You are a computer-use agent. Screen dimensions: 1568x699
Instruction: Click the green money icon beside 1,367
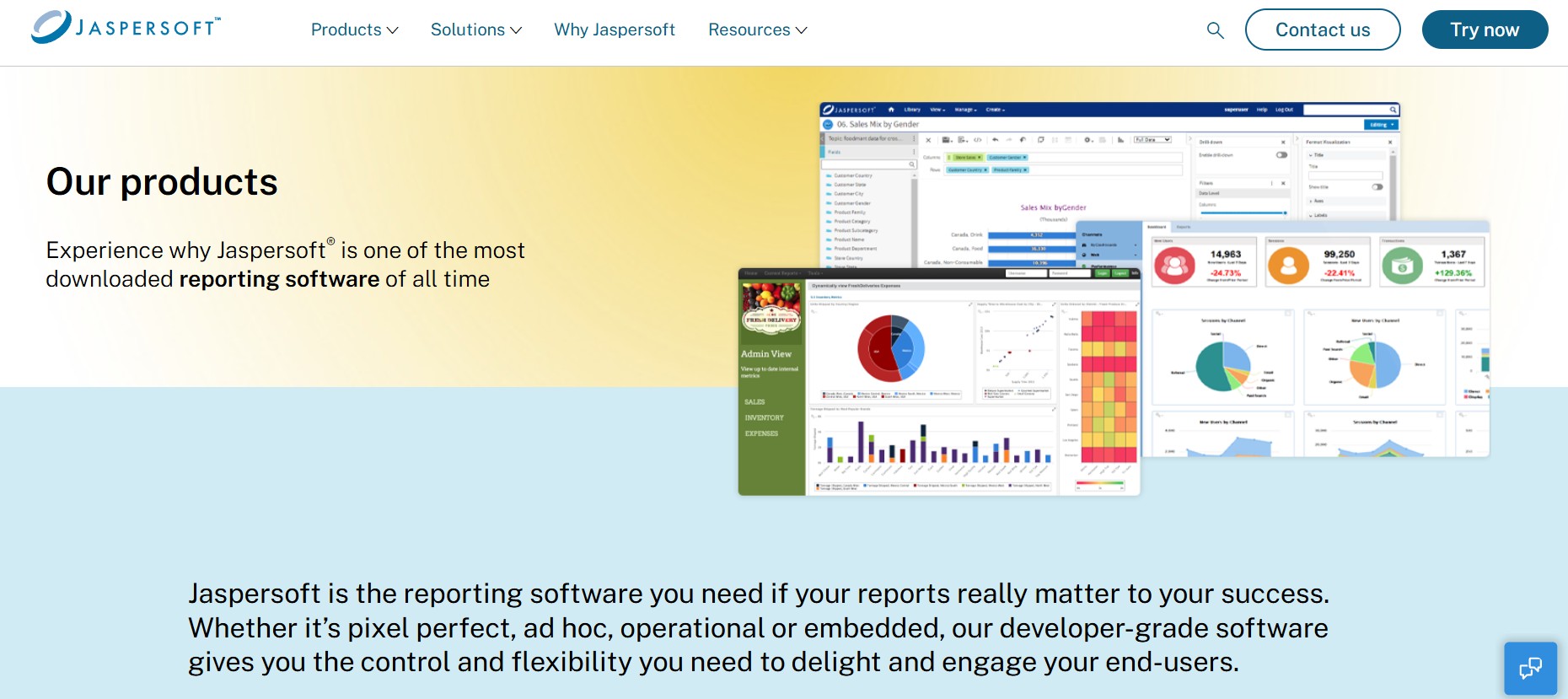click(x=1402, y=266)
